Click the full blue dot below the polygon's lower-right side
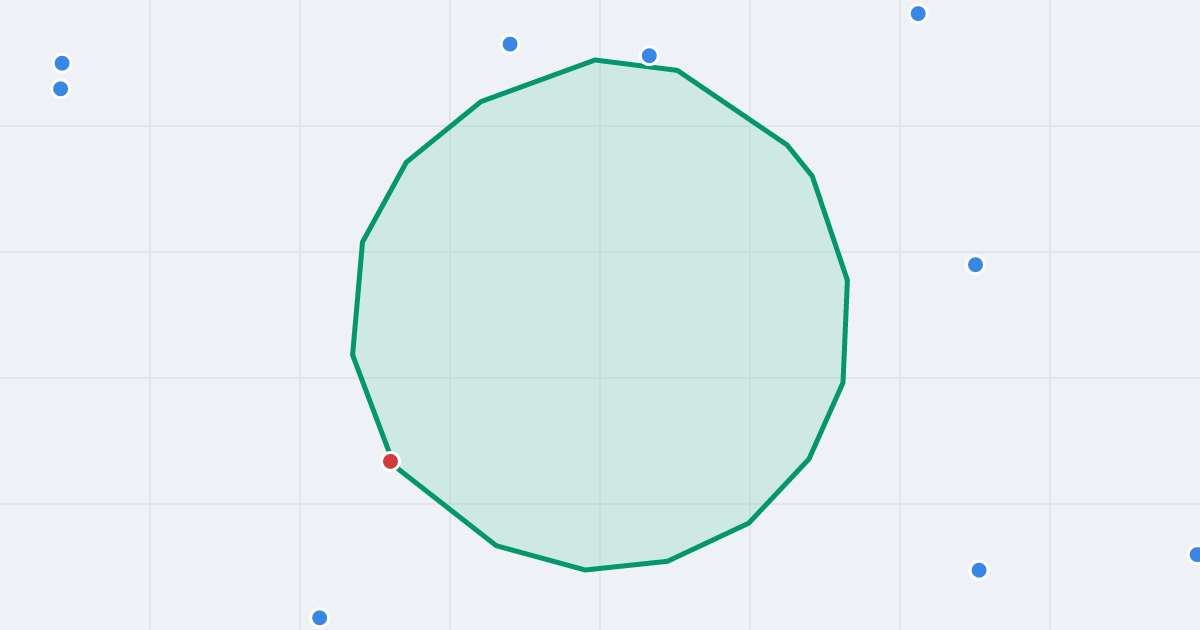The height and width of the screenshot is (630, 1200). tap(979, 570)
